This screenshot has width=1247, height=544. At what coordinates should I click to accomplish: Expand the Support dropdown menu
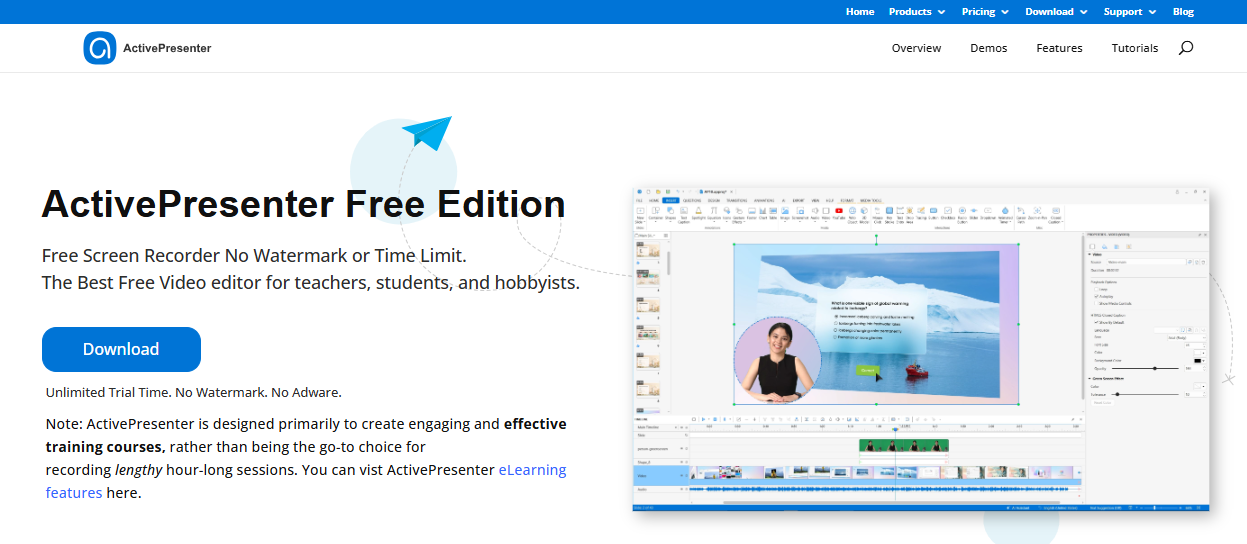(1130, 12)
